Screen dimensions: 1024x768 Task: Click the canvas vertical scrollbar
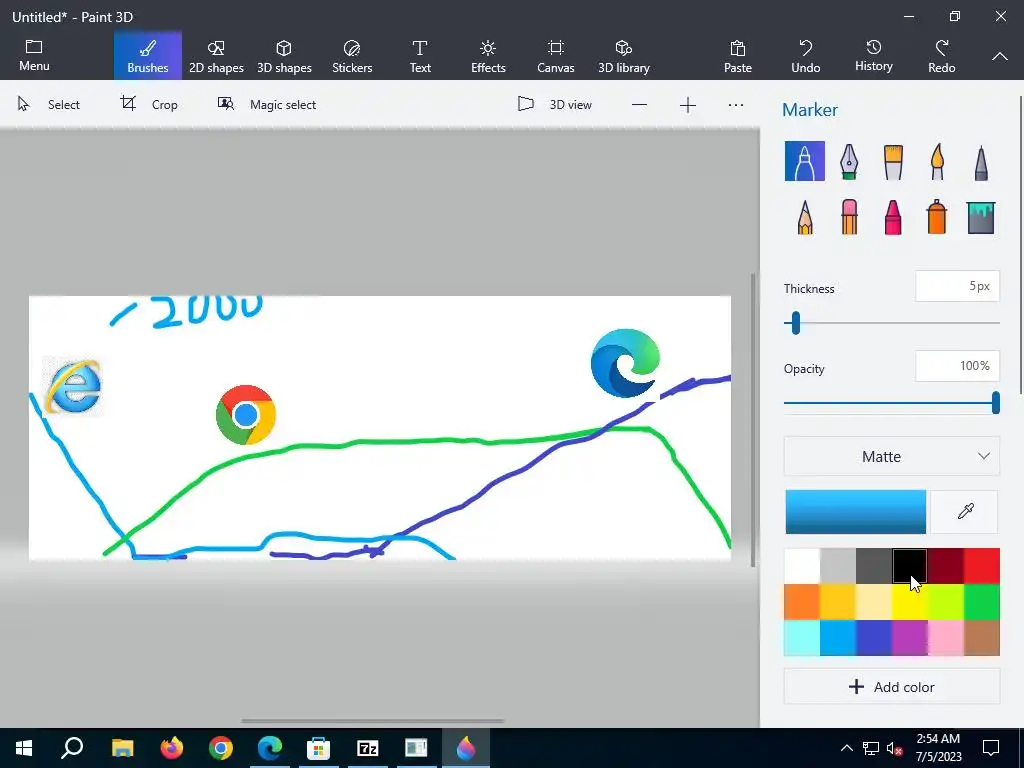753,420
